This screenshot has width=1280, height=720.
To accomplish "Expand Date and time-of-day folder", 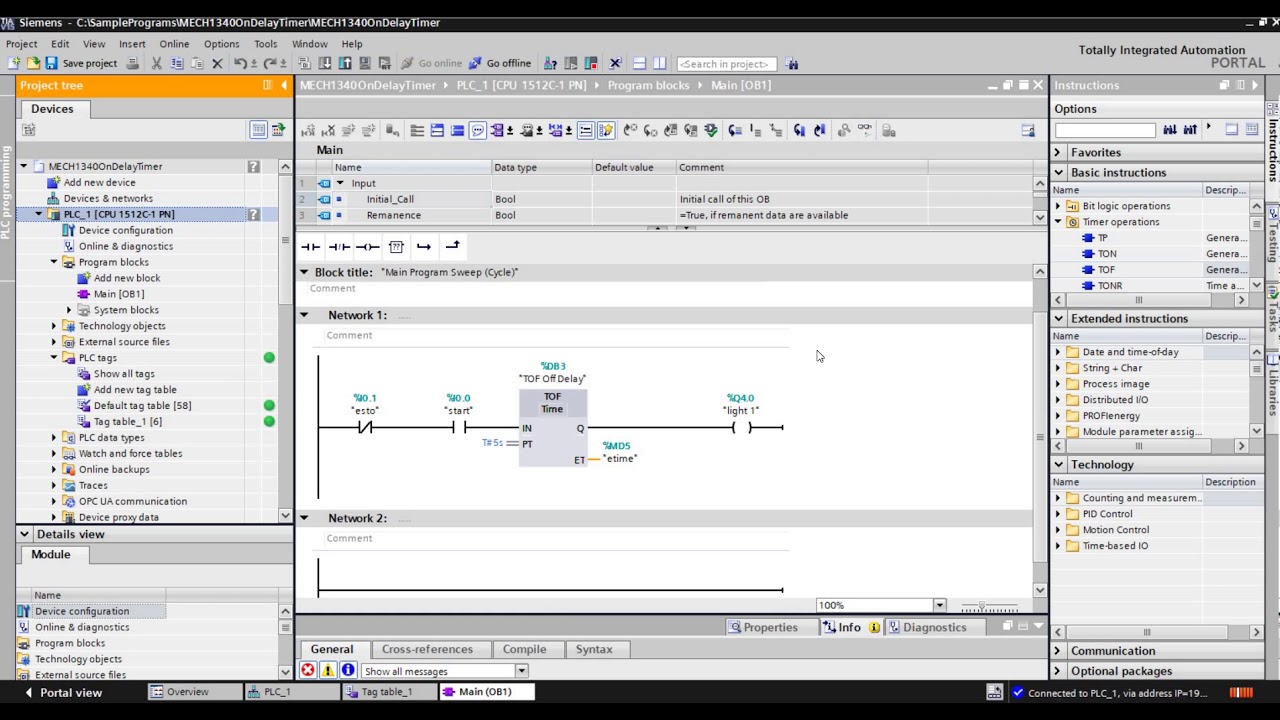I will (1058, 352).
